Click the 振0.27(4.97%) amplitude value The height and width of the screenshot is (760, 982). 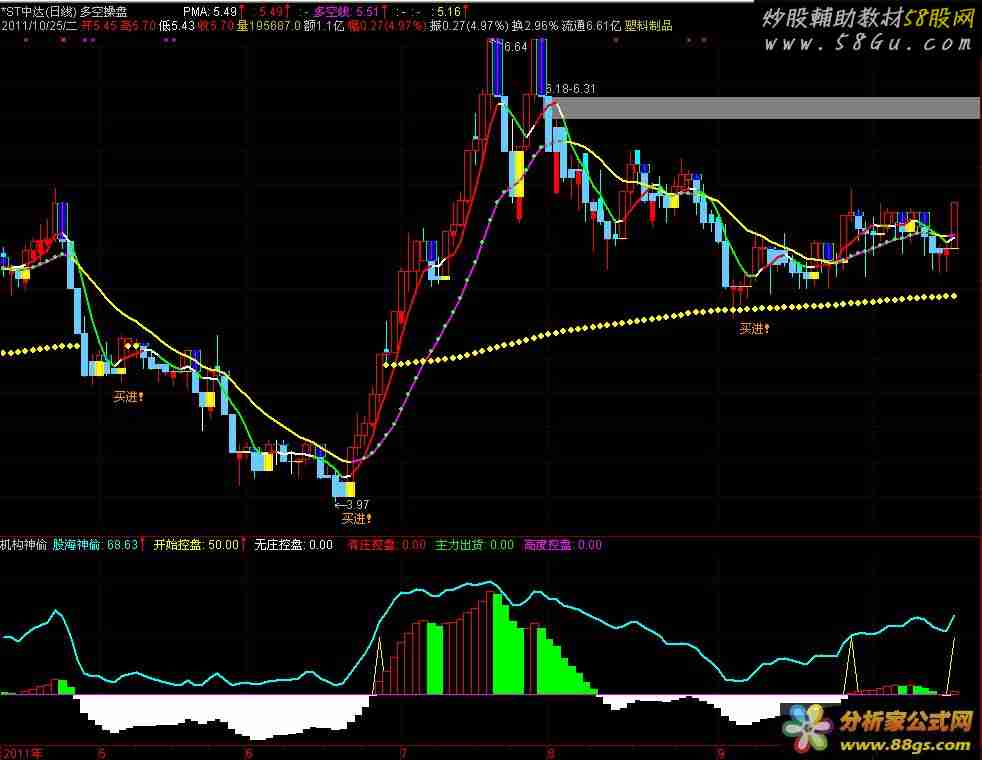tap(469, 26)
